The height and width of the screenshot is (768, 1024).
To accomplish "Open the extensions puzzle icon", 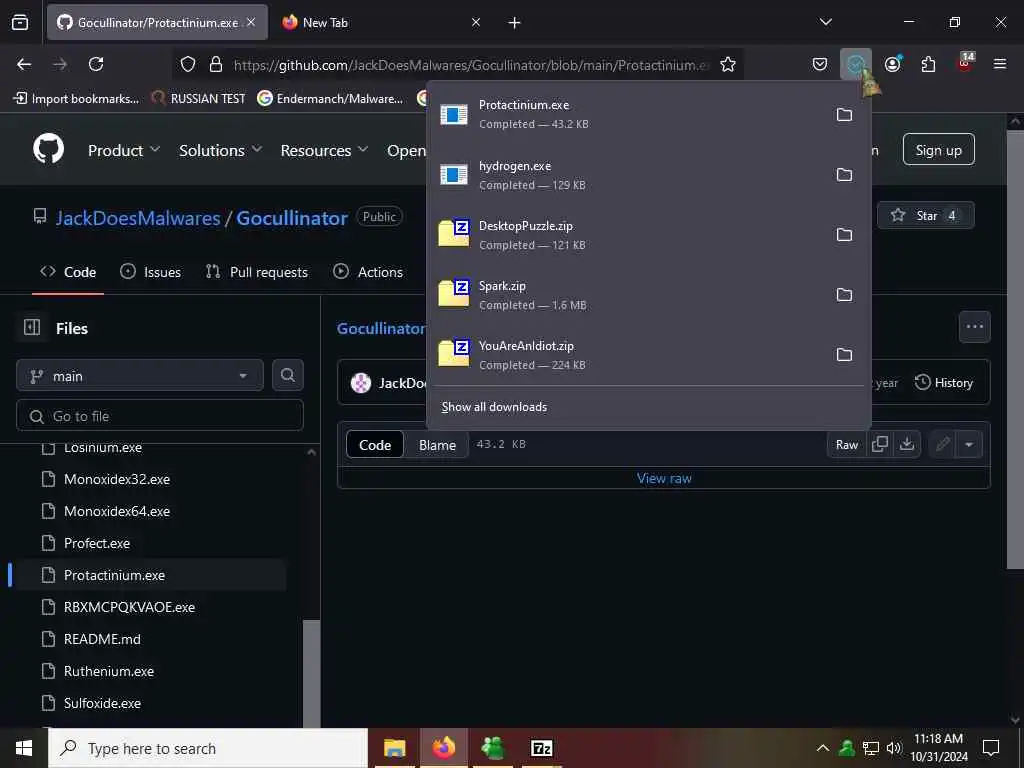I will click(x=928, y=64).
